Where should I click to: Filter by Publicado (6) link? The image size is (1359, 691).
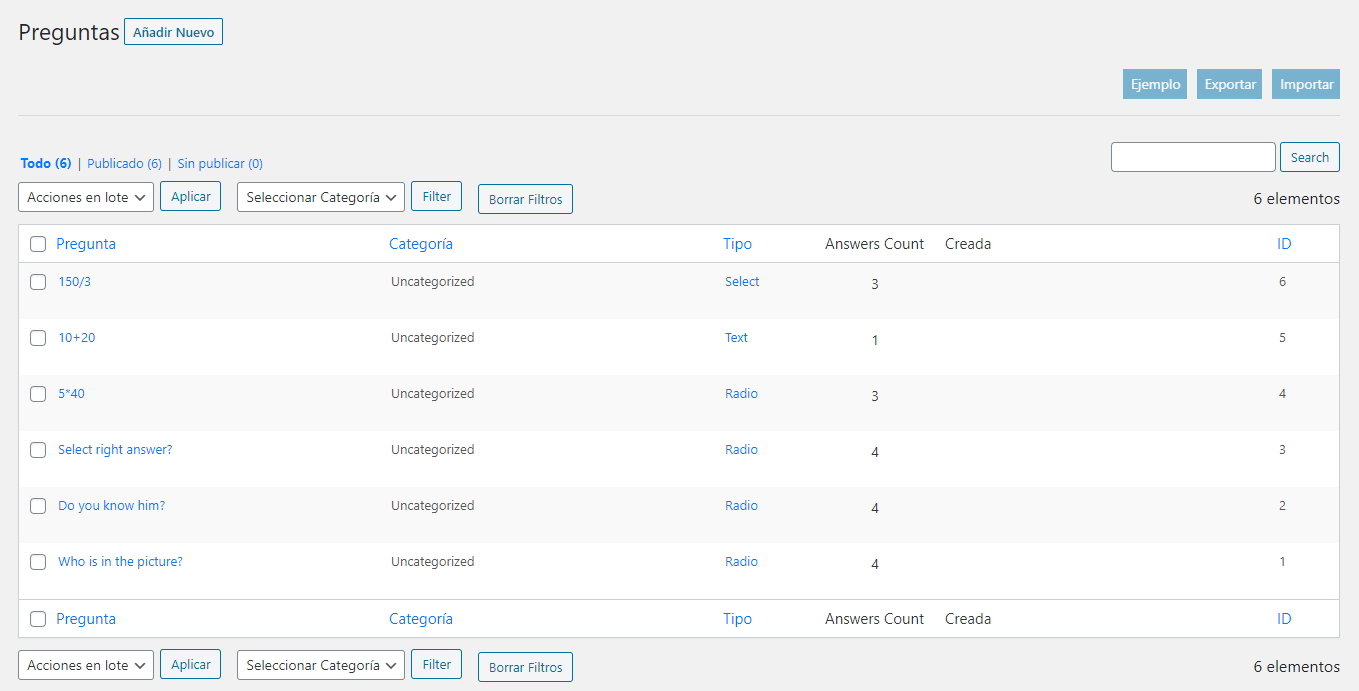[124, 163]
